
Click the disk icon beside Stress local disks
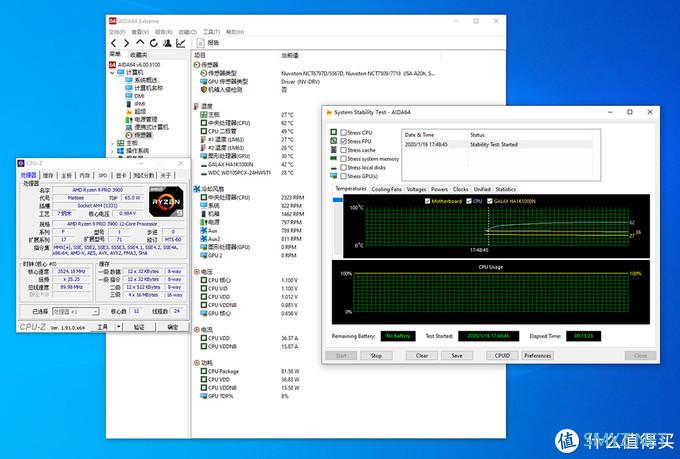coord(333,167)
